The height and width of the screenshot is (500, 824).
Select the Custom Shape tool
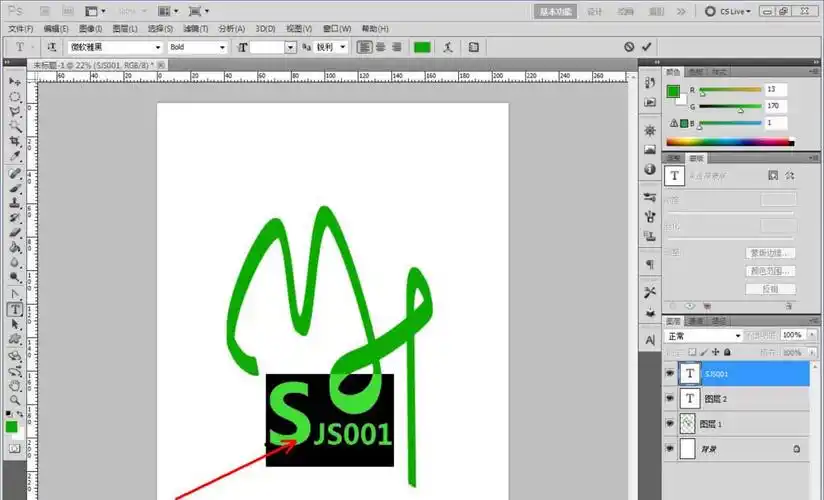coord(15,339)
